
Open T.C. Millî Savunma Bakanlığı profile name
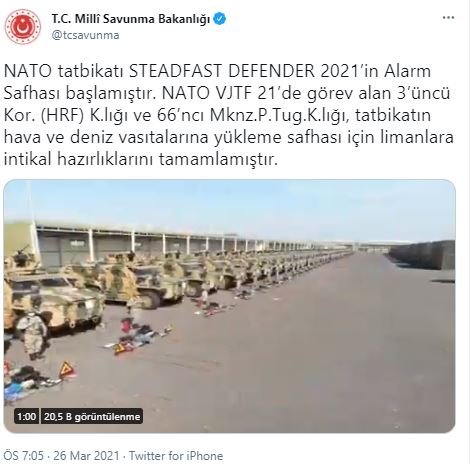click(131, 19)
